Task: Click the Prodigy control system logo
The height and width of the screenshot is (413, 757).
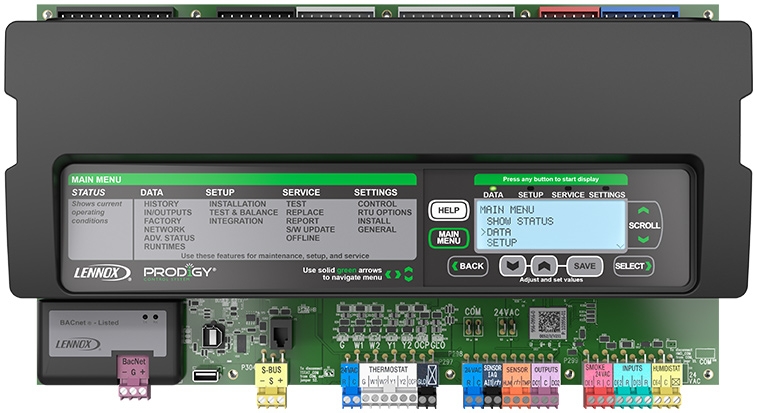Action: pos(180,272)
